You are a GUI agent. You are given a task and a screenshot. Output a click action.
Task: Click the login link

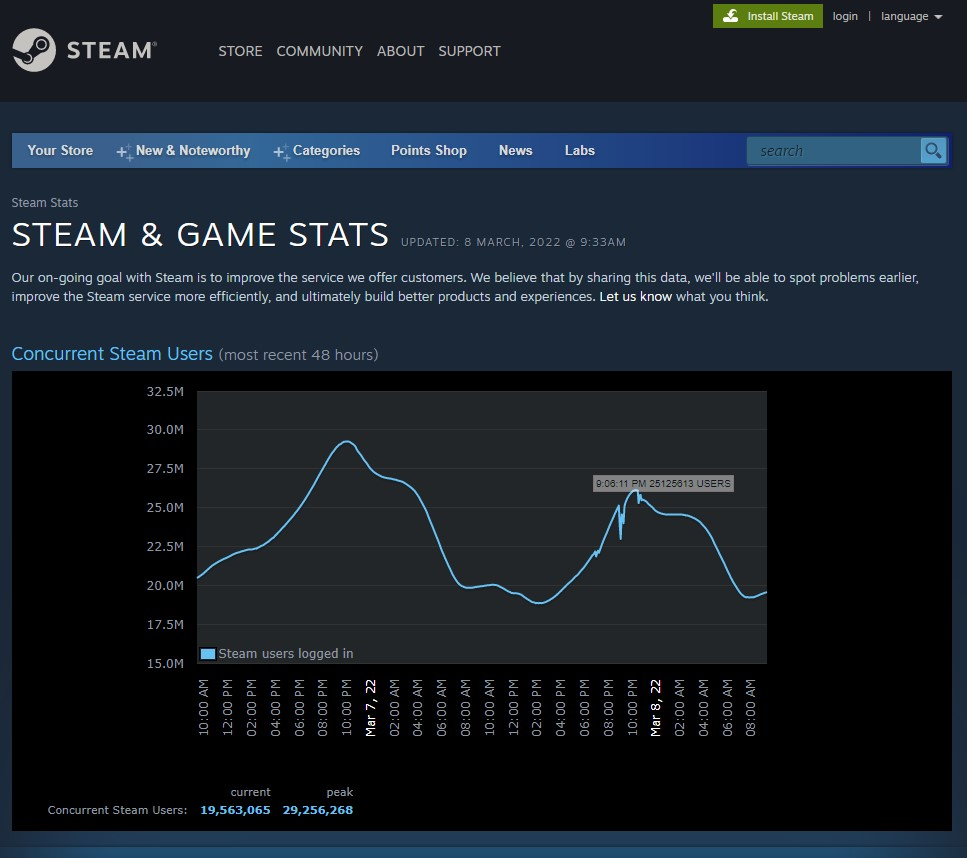(845, 16)
